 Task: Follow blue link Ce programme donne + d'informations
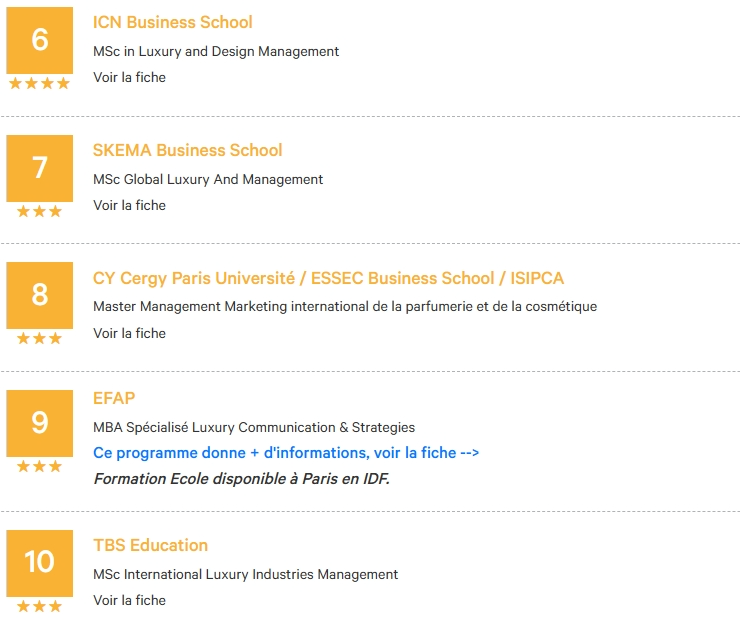pos(286,453)
